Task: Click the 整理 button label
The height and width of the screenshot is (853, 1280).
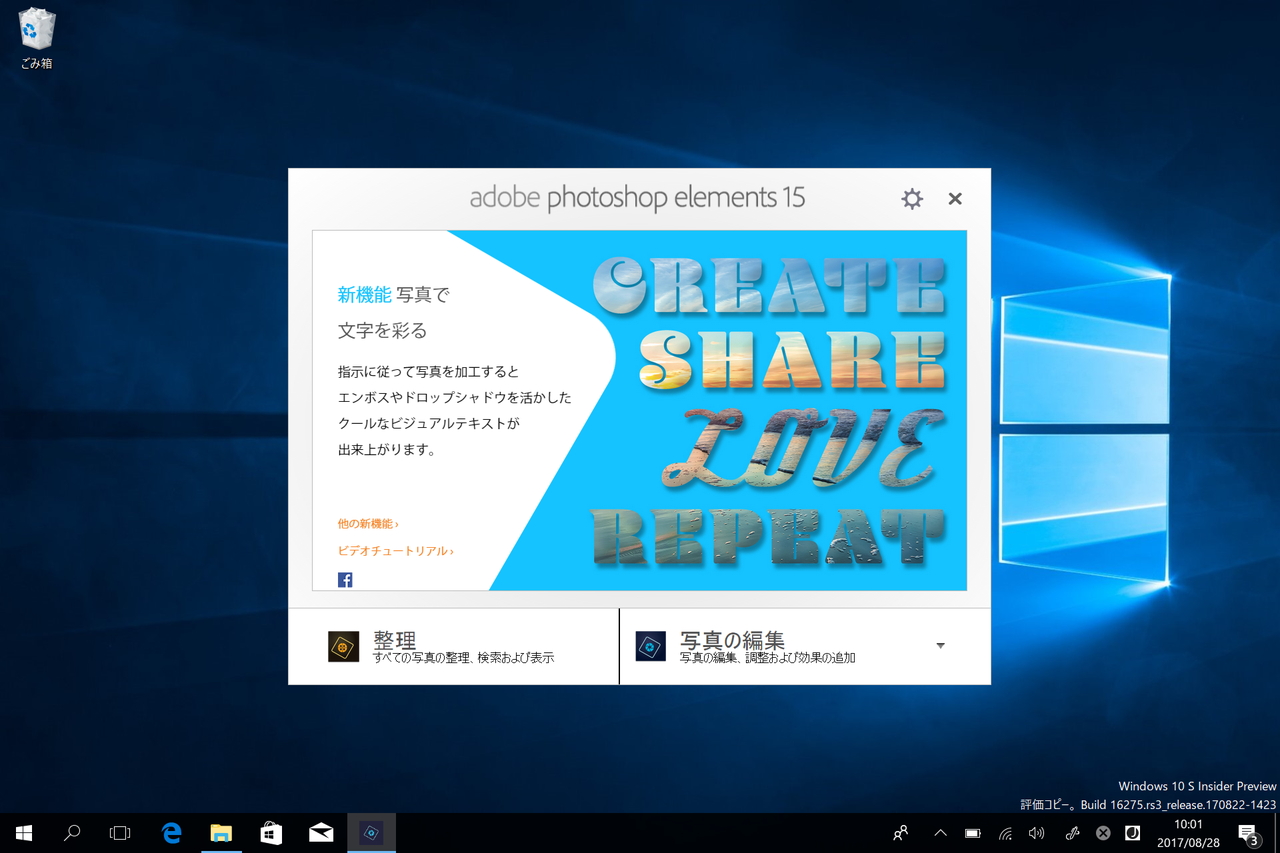Action: point(395,640)
